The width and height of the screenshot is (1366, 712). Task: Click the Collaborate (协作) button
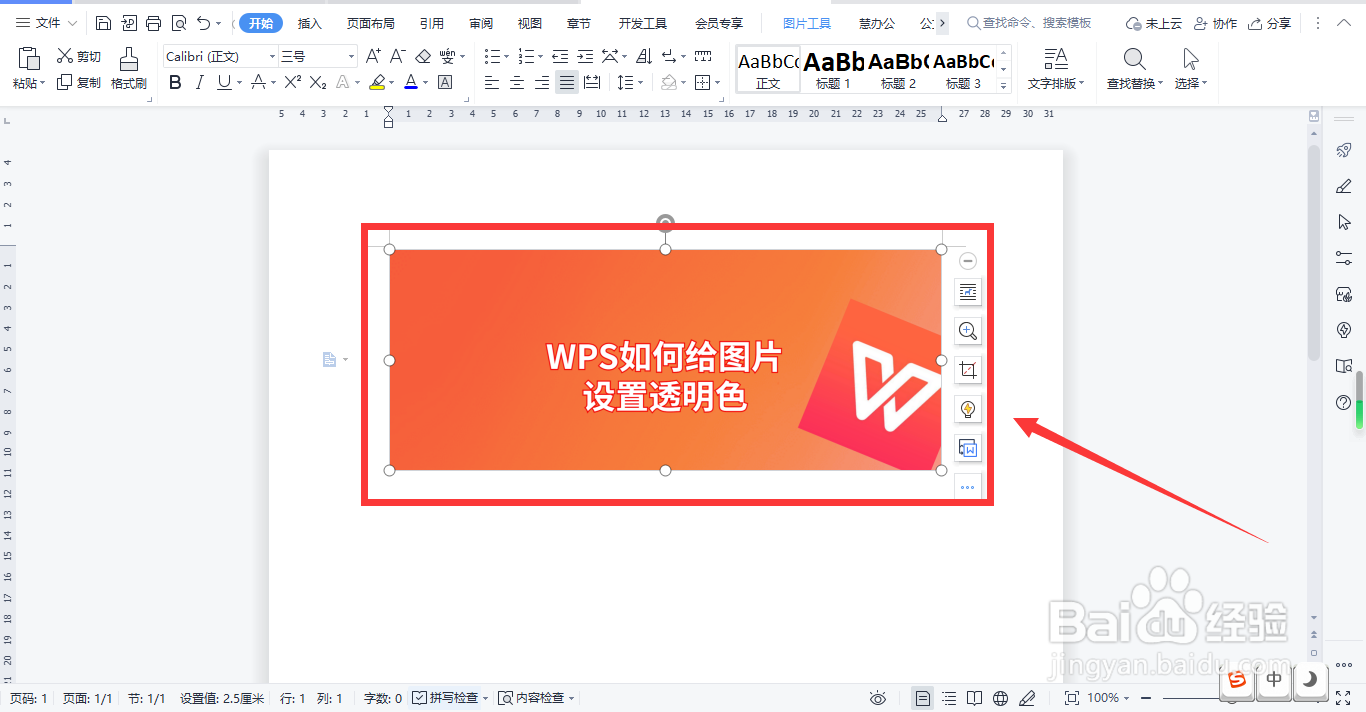(x=1215, y=23)
